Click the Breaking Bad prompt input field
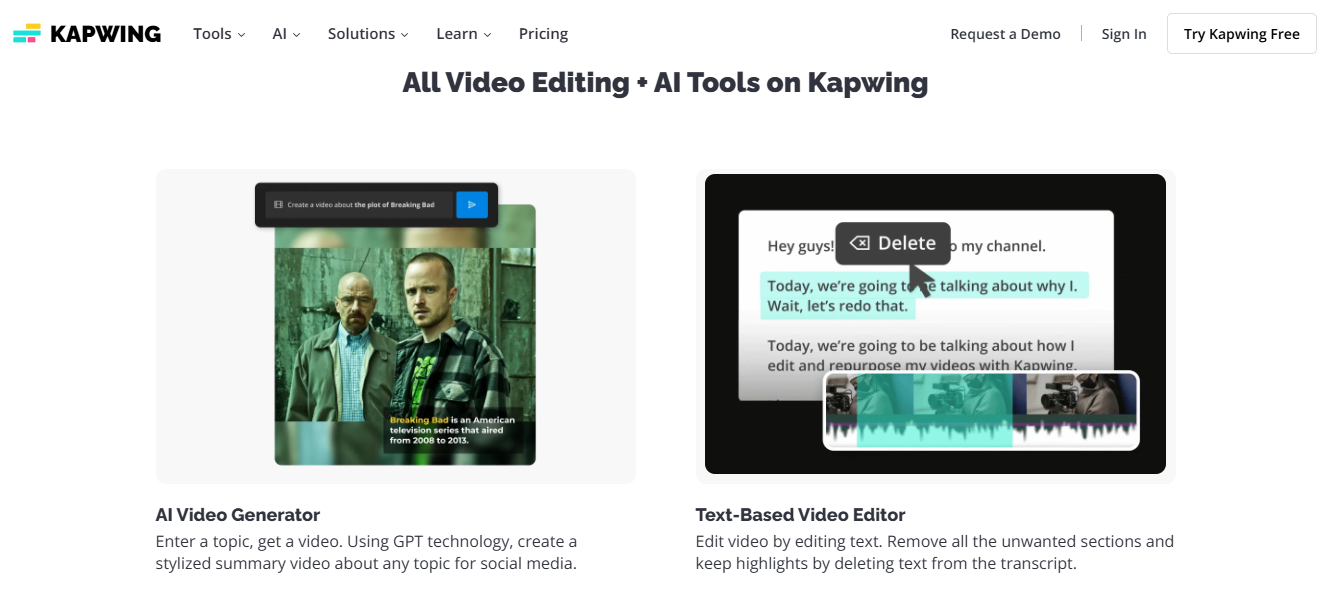1336x590 pixels. [360, 204]
